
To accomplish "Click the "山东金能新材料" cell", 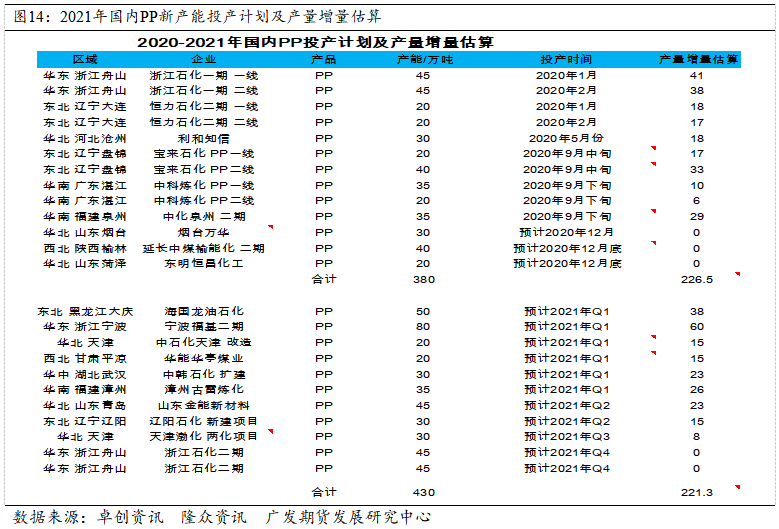I will coord(204,405).
